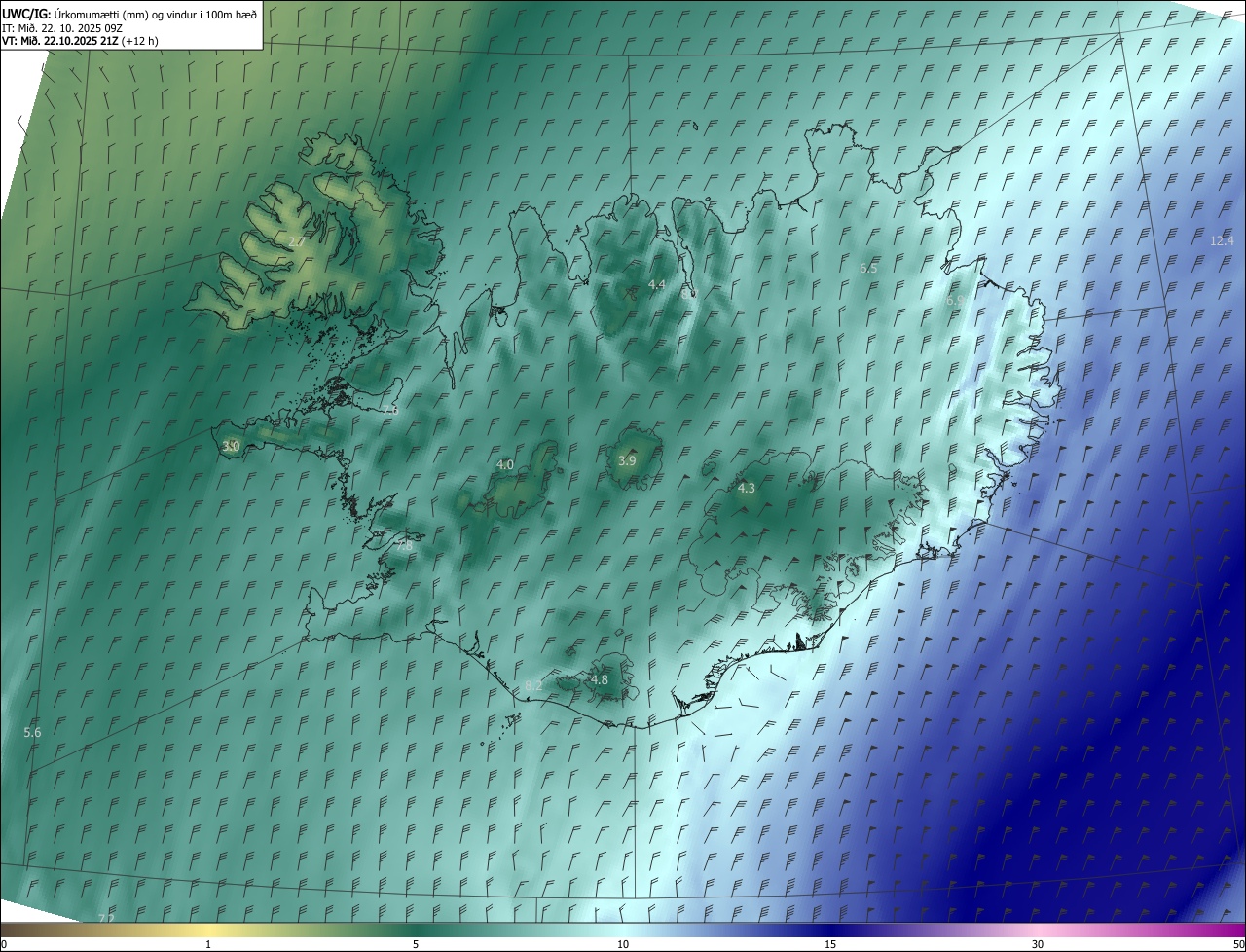Click the 6.5 value in the northeast
Image resolution: width=1246 pixels, height=952 pixels.
pyautogui.click(x=869, y=268)
